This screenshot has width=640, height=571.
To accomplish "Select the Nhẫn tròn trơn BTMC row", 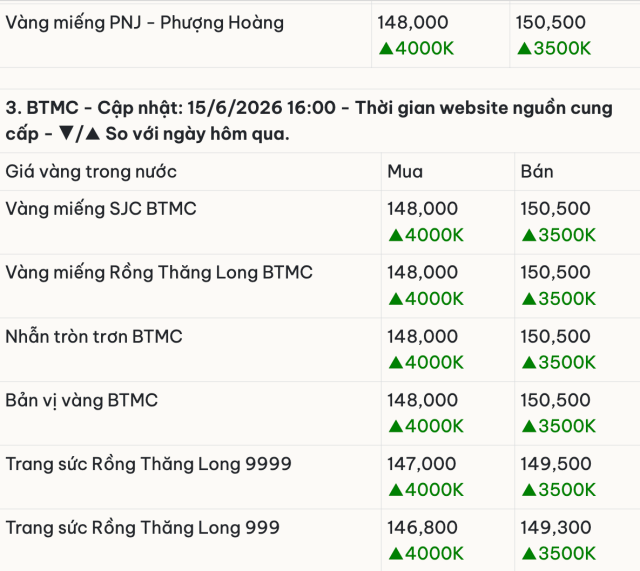I will click(x=320, y=350).
